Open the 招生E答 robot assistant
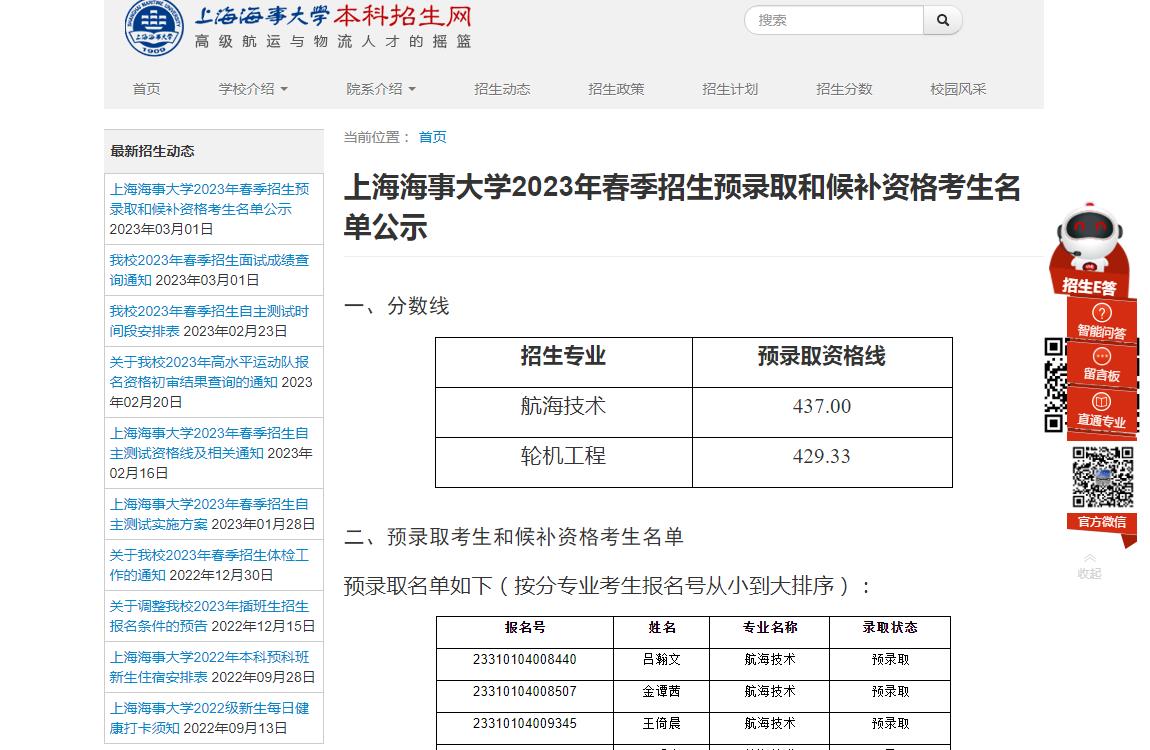This screenshot has width=1150, height=750. pyautogui.click(x=1091, y=249)
